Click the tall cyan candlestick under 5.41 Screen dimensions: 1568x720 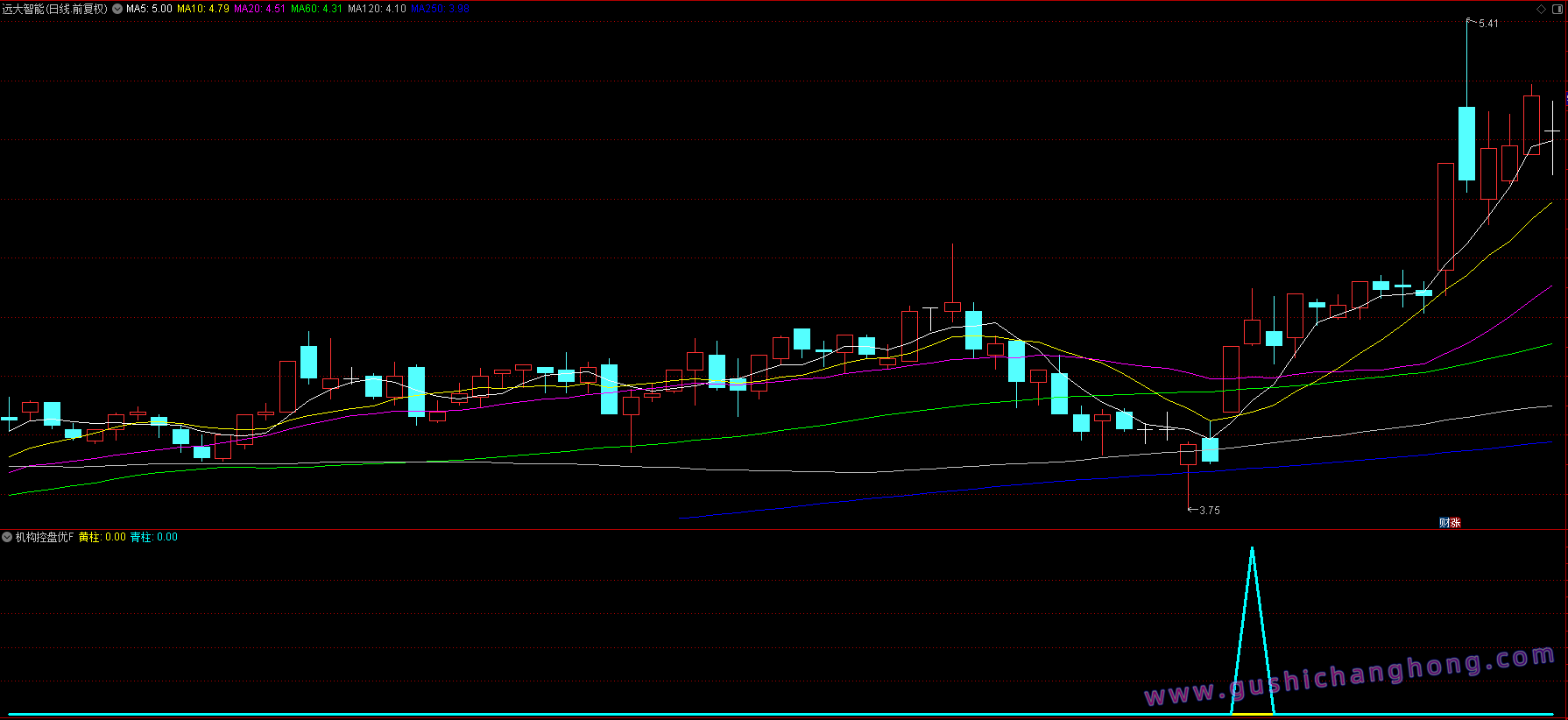tap(1466, 144)
